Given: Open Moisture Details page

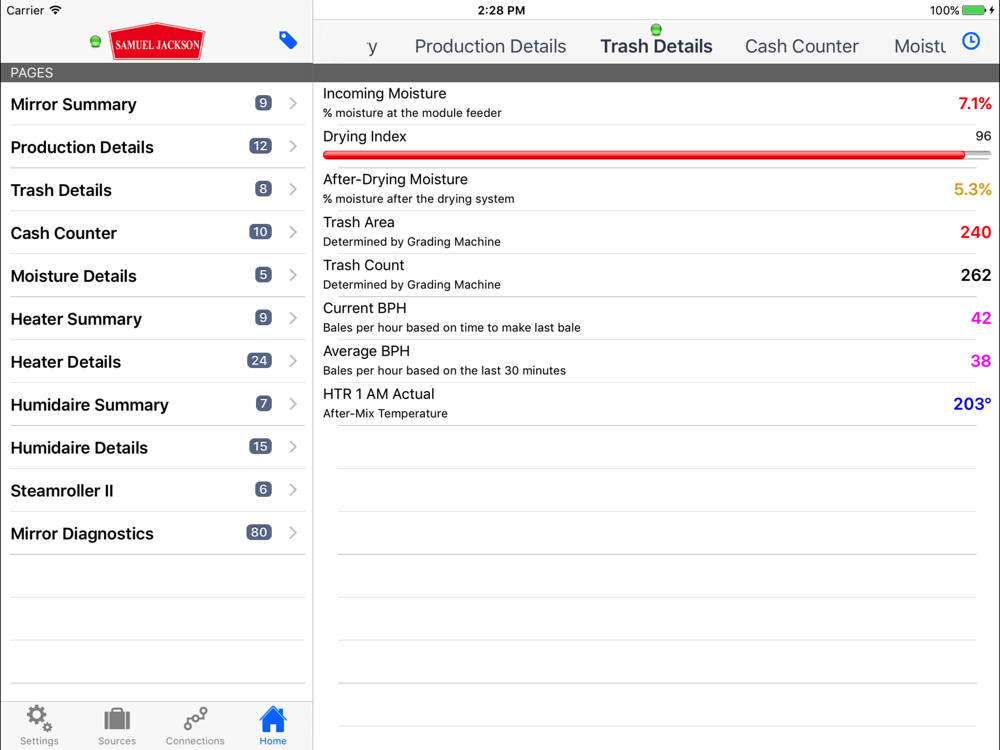Looking at the screenshot, I should pyautogui.click(x=157, y=276).
